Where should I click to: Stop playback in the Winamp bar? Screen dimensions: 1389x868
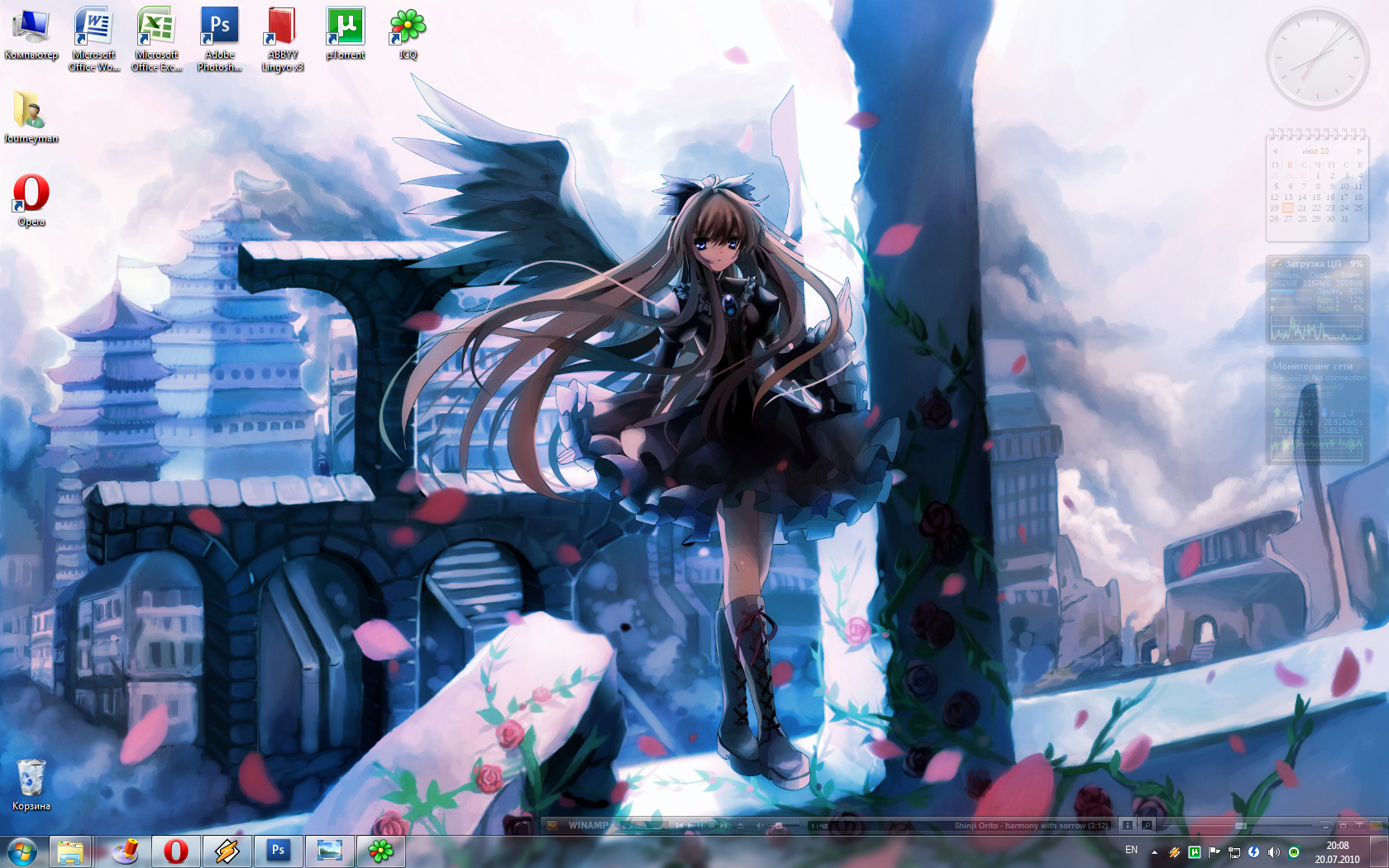pos(711,825)
